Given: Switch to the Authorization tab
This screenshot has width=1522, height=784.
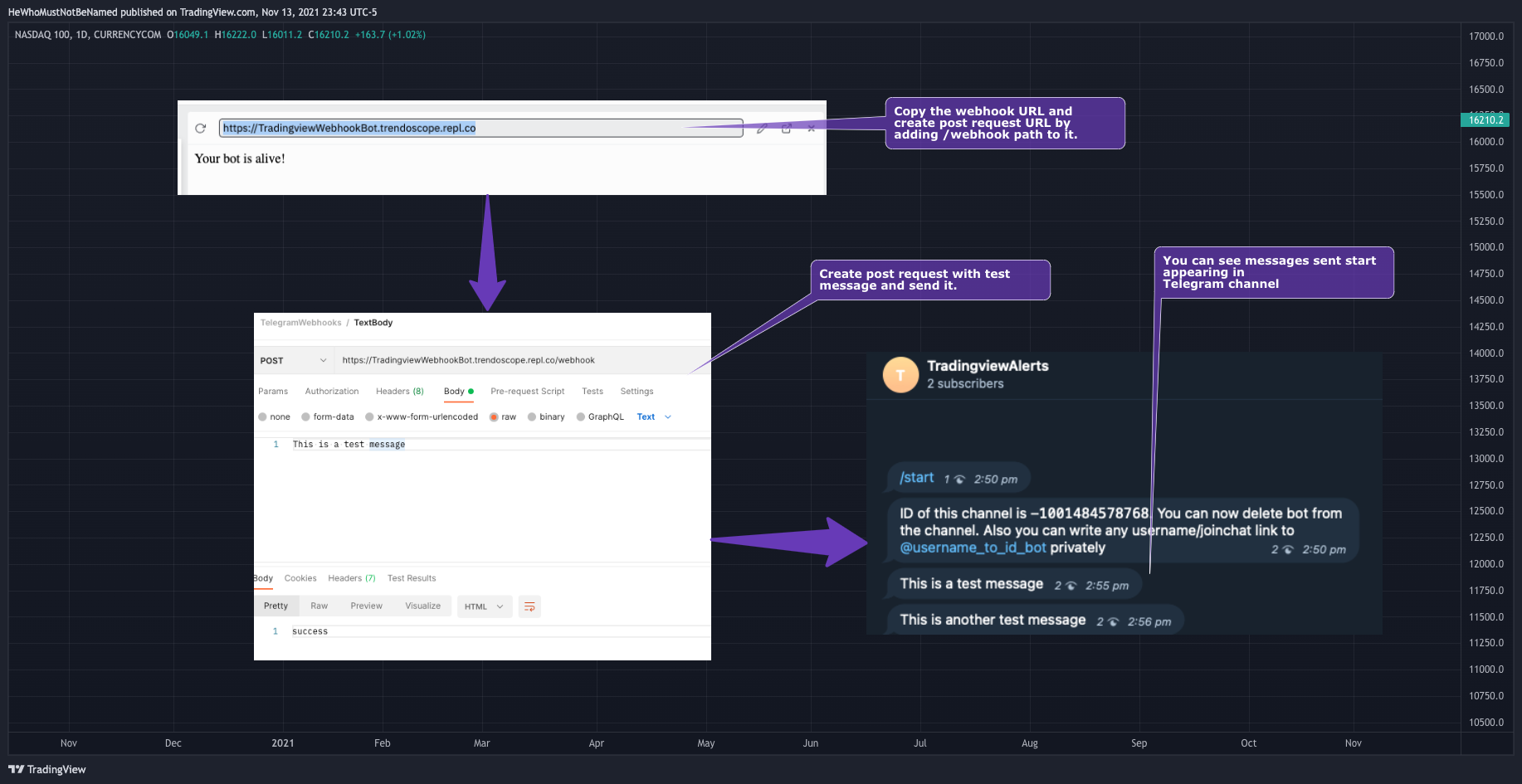Looking at the screenshot, I should 332,392.
